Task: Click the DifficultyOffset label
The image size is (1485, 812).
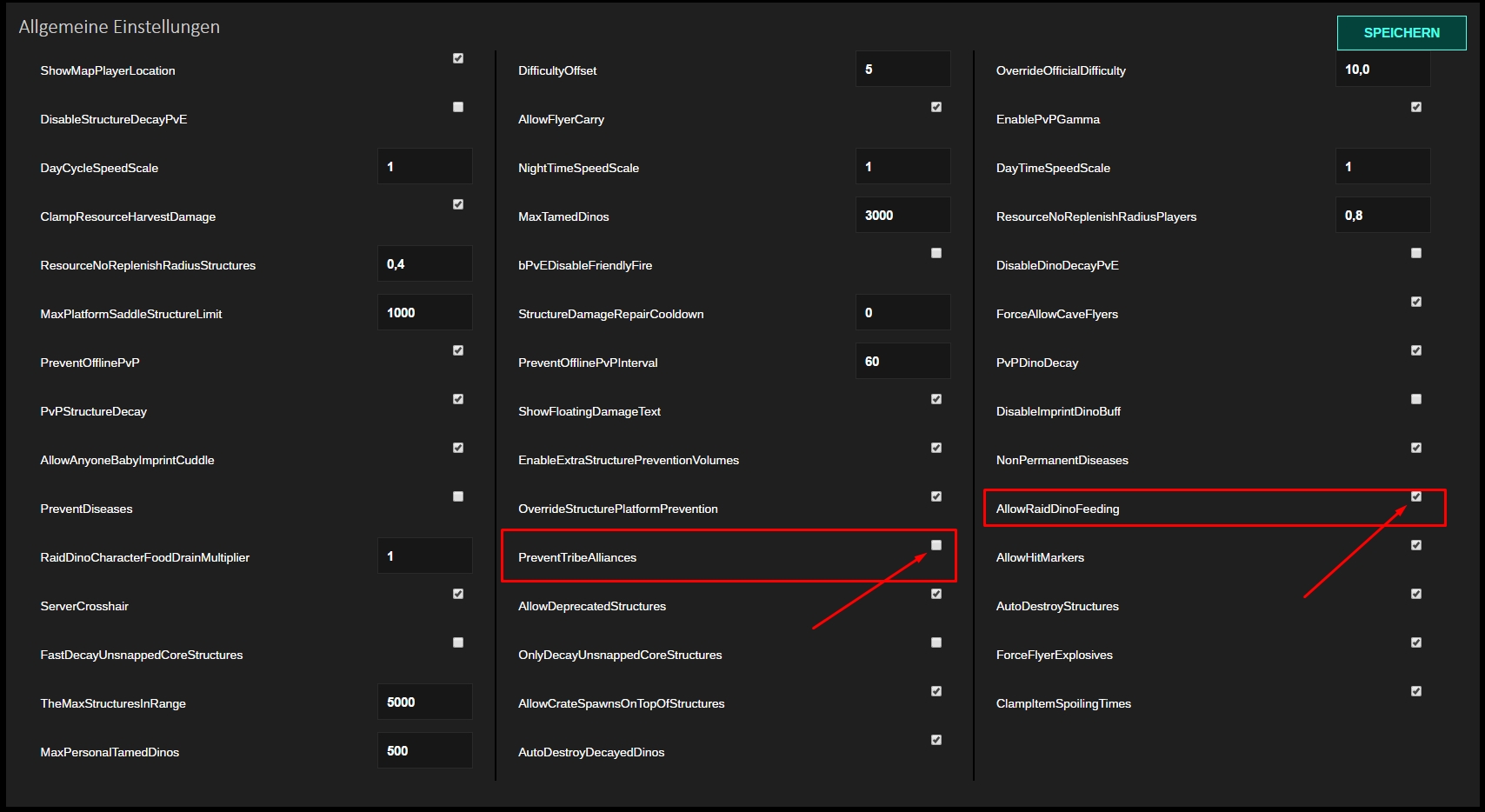Action: pos(557,70)
